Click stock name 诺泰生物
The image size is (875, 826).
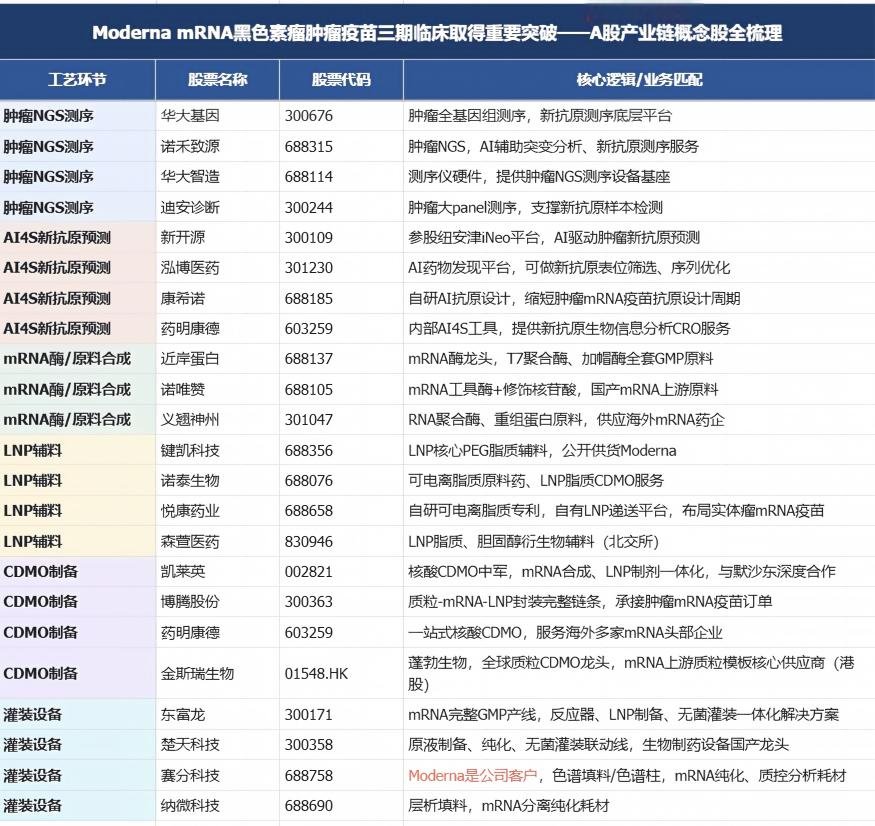point(190,481)
